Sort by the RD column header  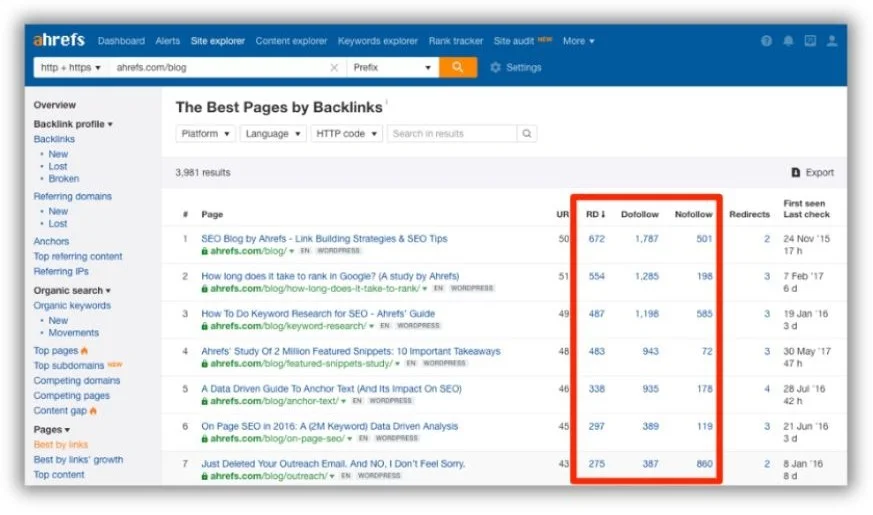click(x=595, y=214)
